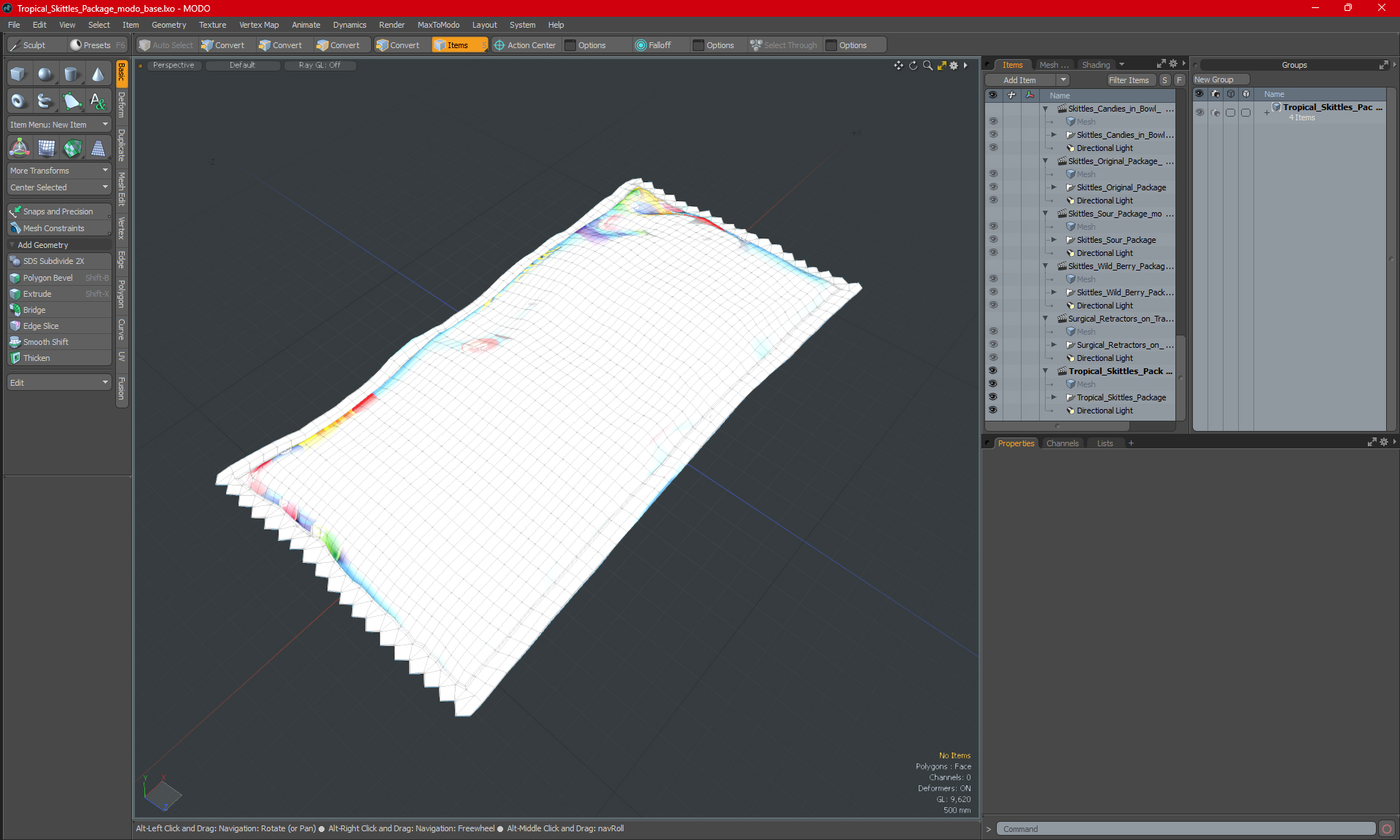
Task: Switch to the Channels tab
Action: pos(1062,443)
